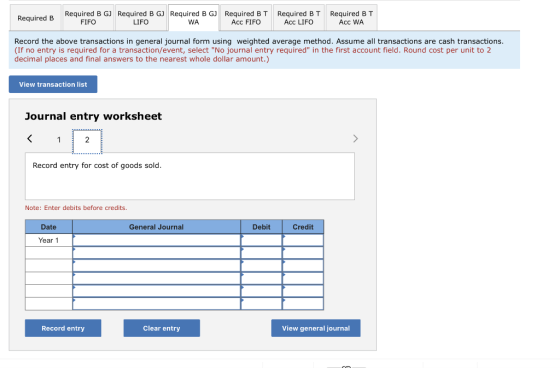The width and height of the screenshot is (560, 368).
Task: Switch to the Required B tab
Action: point(36,18)
